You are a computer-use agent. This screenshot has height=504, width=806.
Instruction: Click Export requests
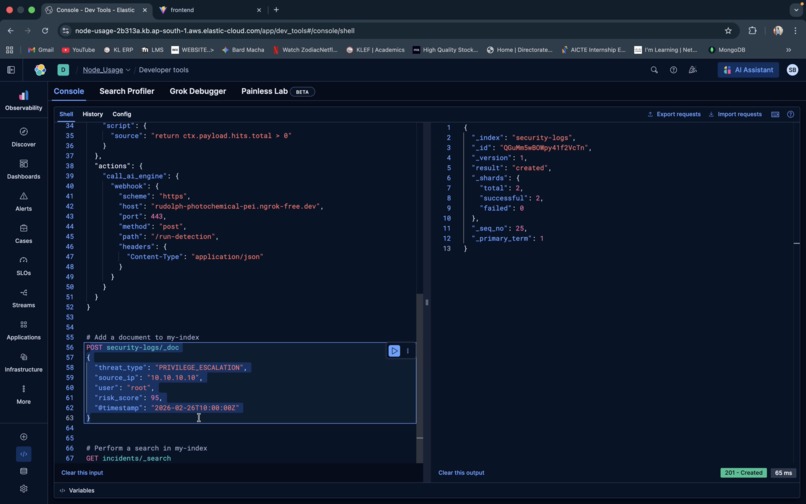point(674,114)
